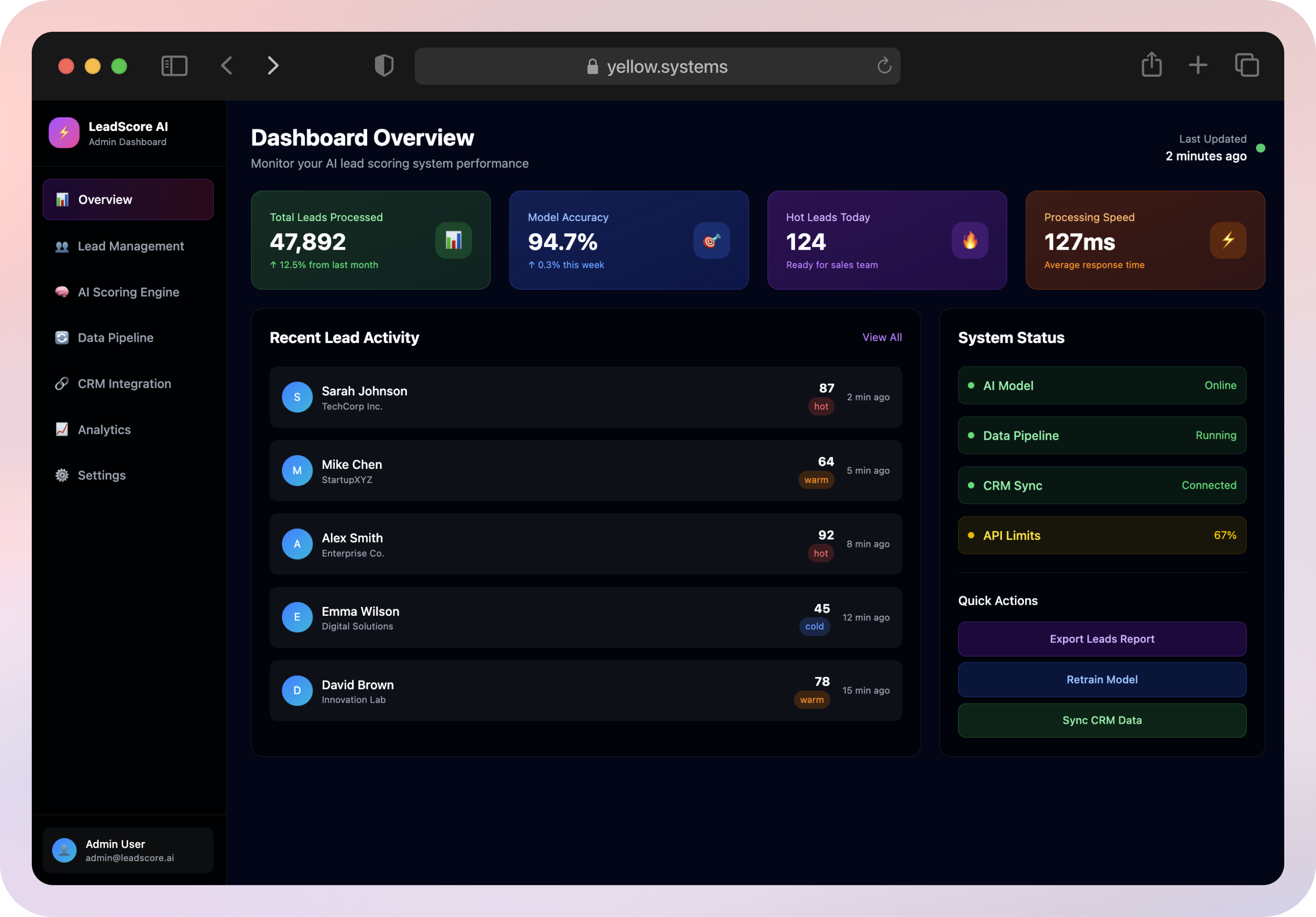This screenshot has height=917, width=1316.
Task: Open the browser share icon
Action: (1151, 64)
